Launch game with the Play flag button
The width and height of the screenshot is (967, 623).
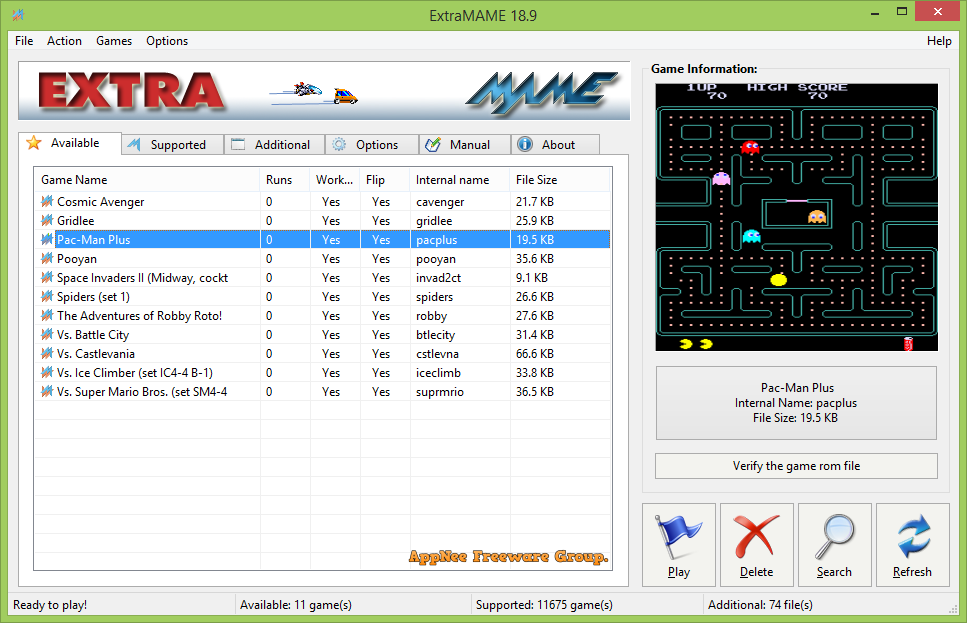point(679,545)
